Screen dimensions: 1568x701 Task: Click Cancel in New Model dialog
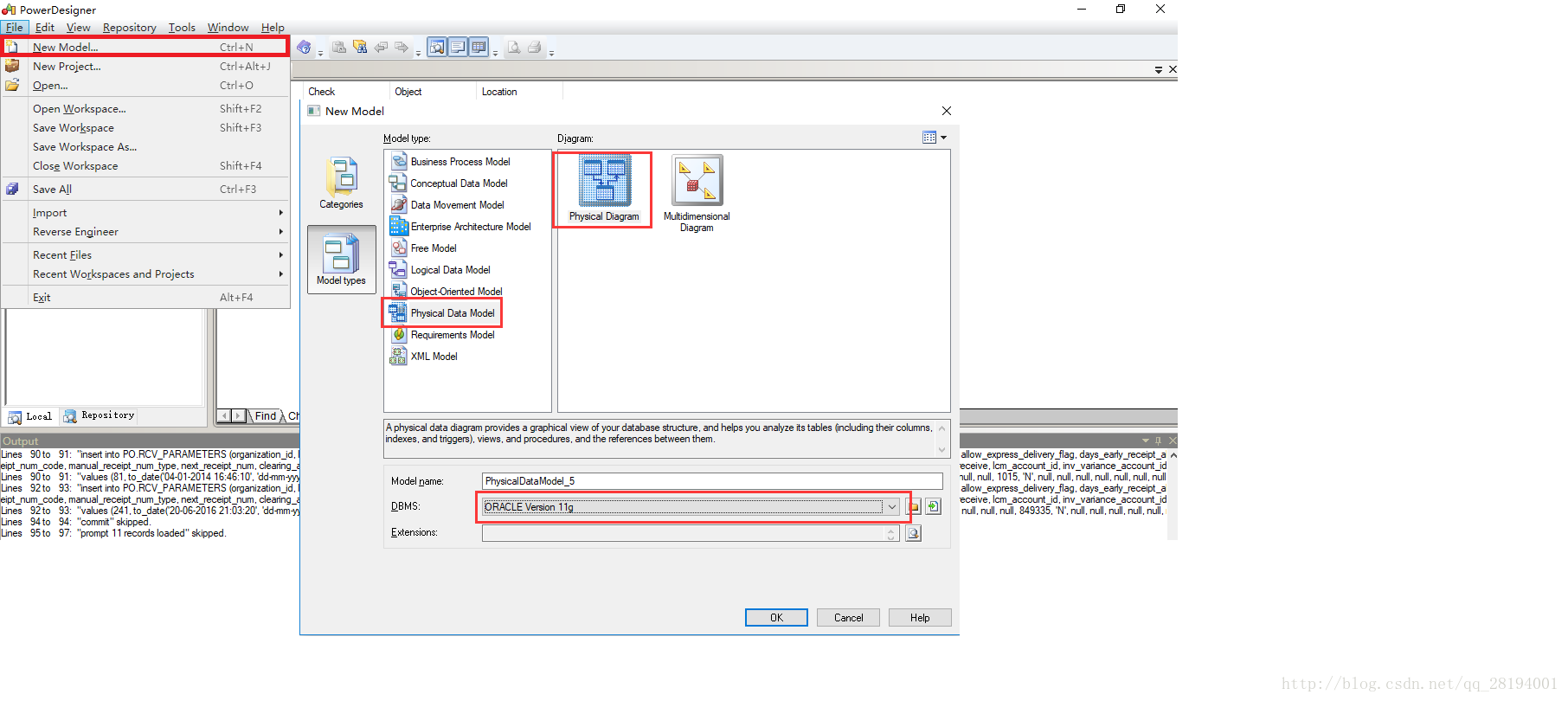848,617
